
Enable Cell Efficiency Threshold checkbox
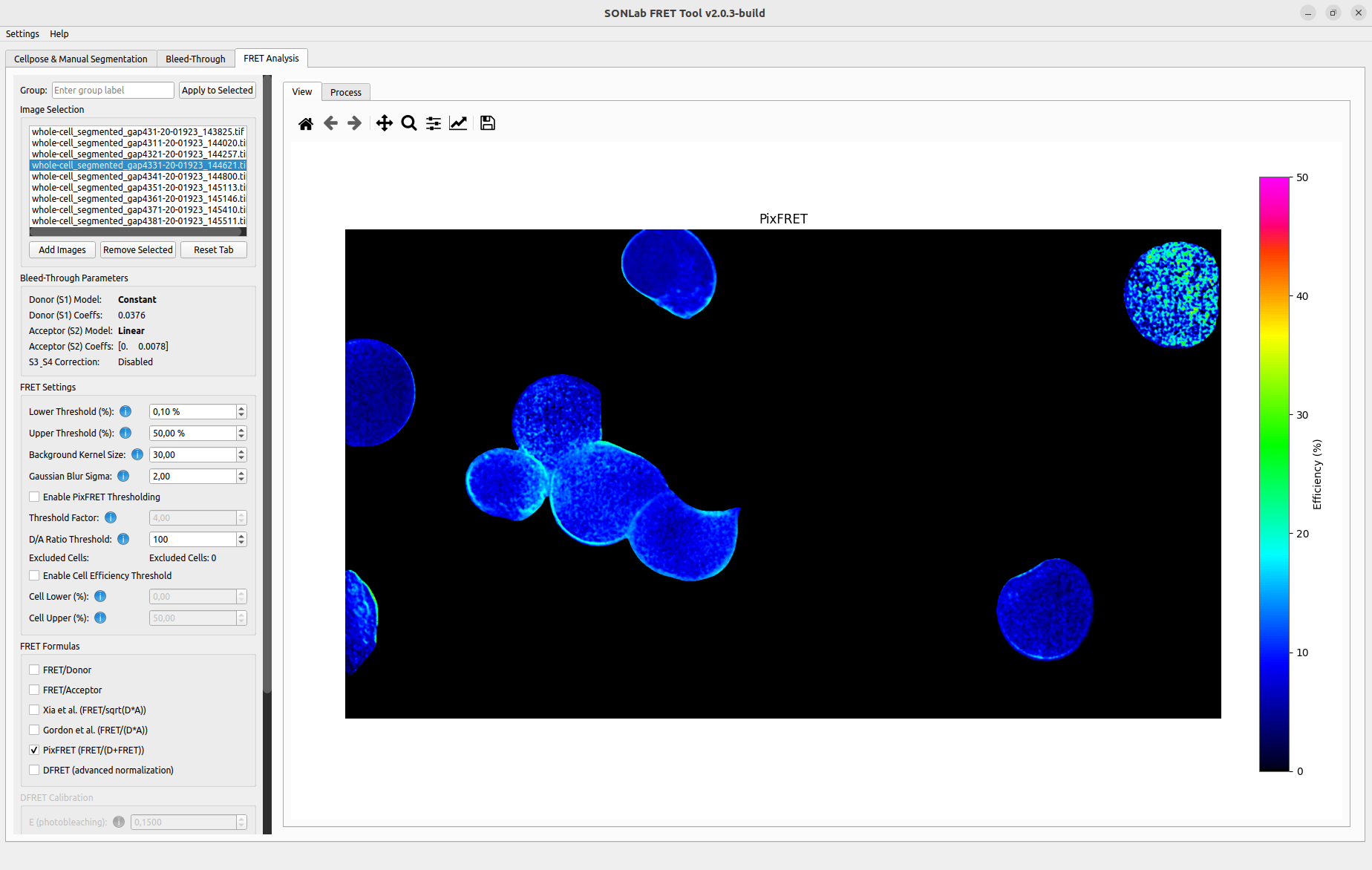click(34, 575)
